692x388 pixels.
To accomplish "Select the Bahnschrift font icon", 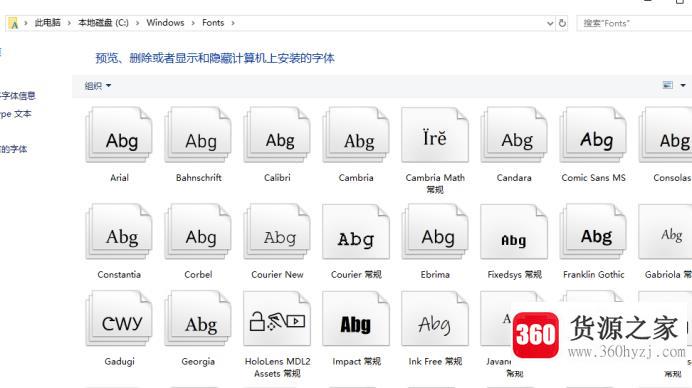I will click(x=198, y=135).
